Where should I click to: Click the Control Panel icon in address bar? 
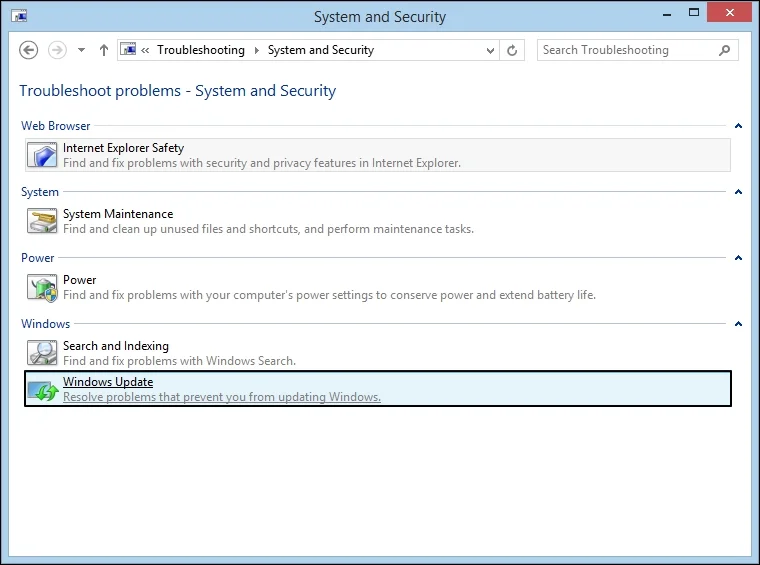tap(128, 49)
